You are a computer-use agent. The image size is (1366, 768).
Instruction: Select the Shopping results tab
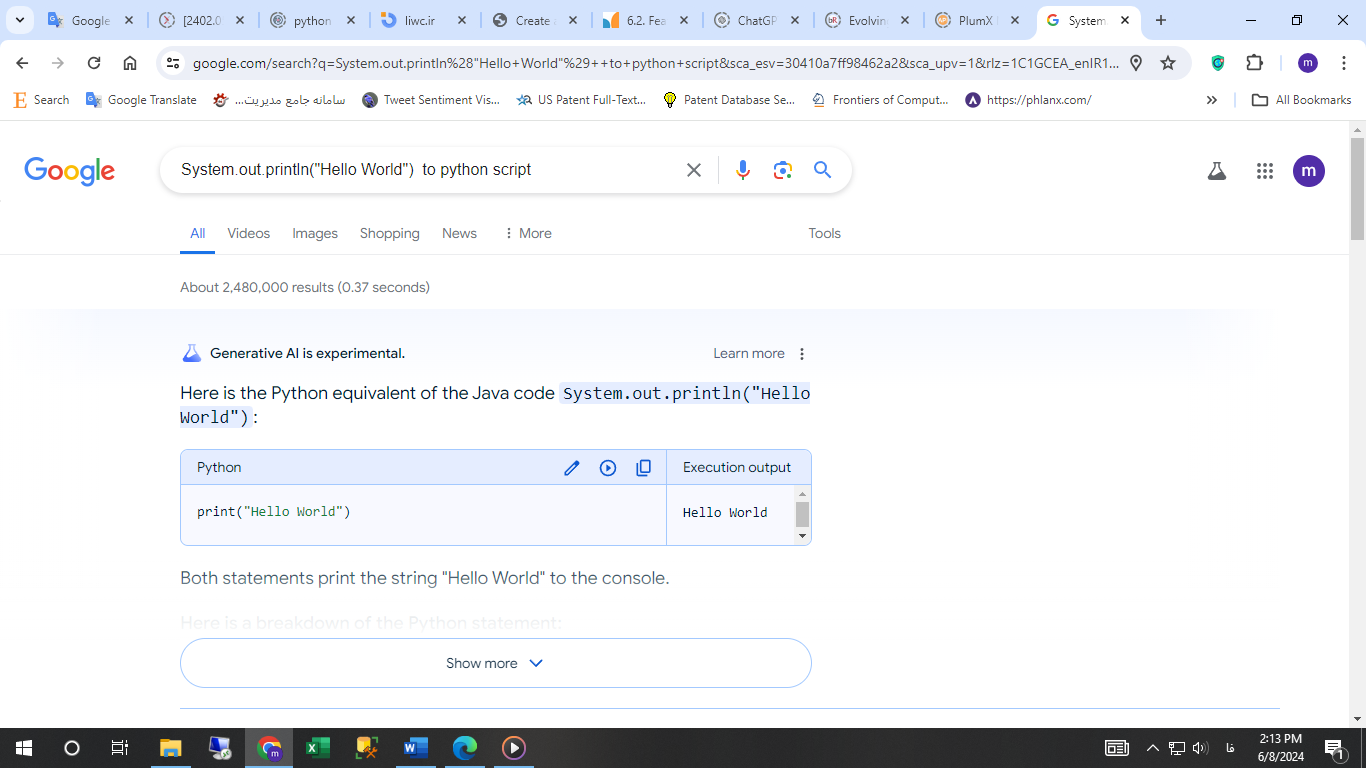390,233
